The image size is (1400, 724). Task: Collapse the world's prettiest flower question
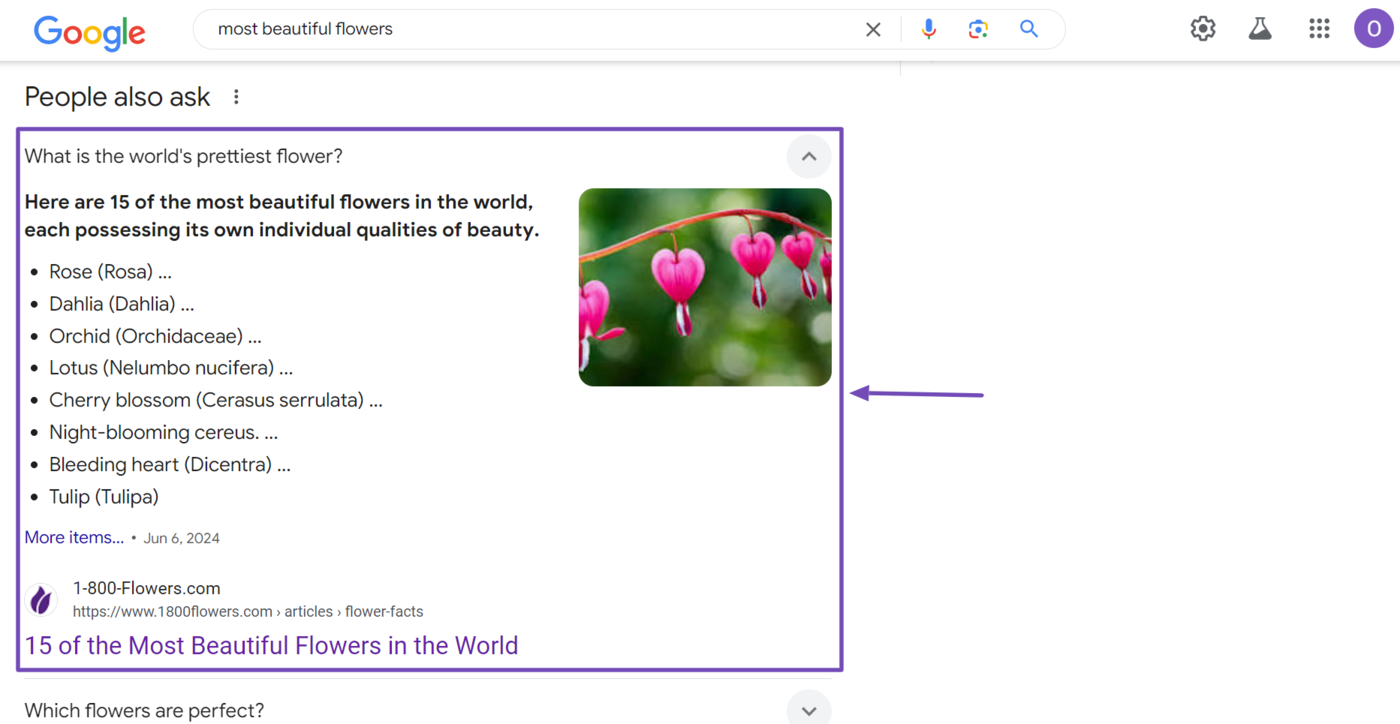[x=809, y=157]
